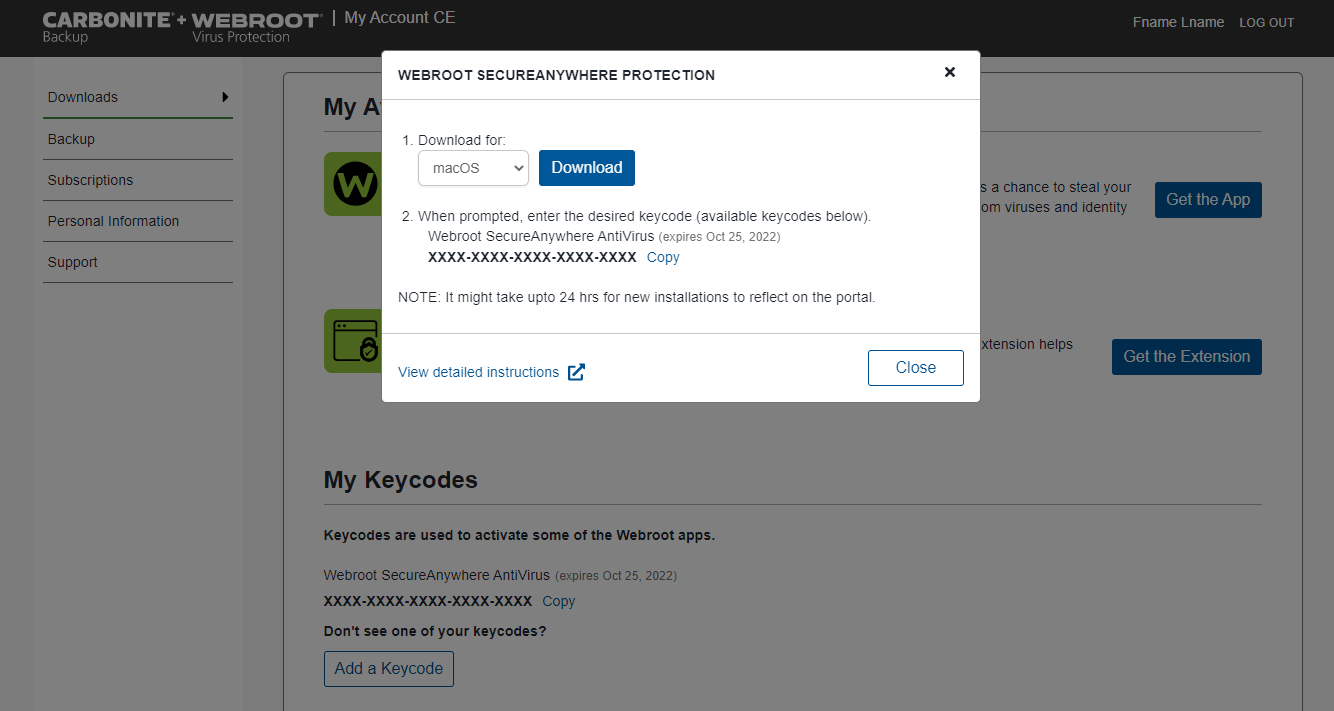Screen dimensions: 1334x711
Task: Click the green Webroot W app icon
Action: 353,184
